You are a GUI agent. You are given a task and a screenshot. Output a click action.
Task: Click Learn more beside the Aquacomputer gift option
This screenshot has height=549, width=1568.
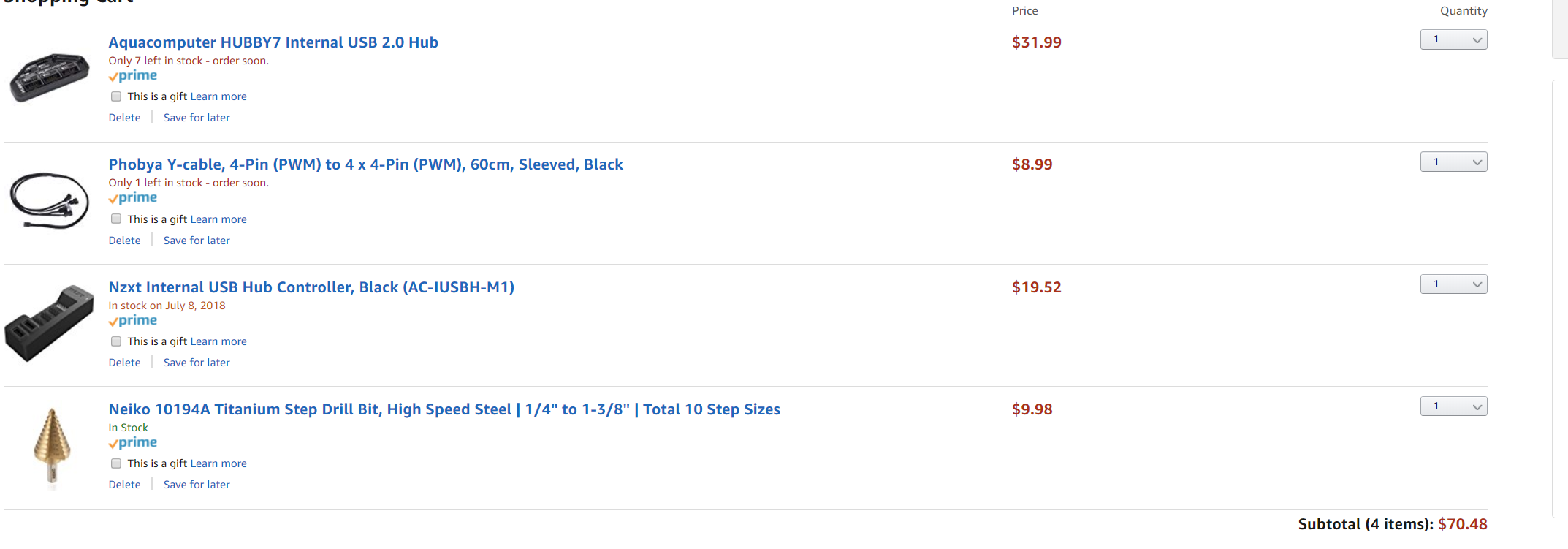coord(218,96)
